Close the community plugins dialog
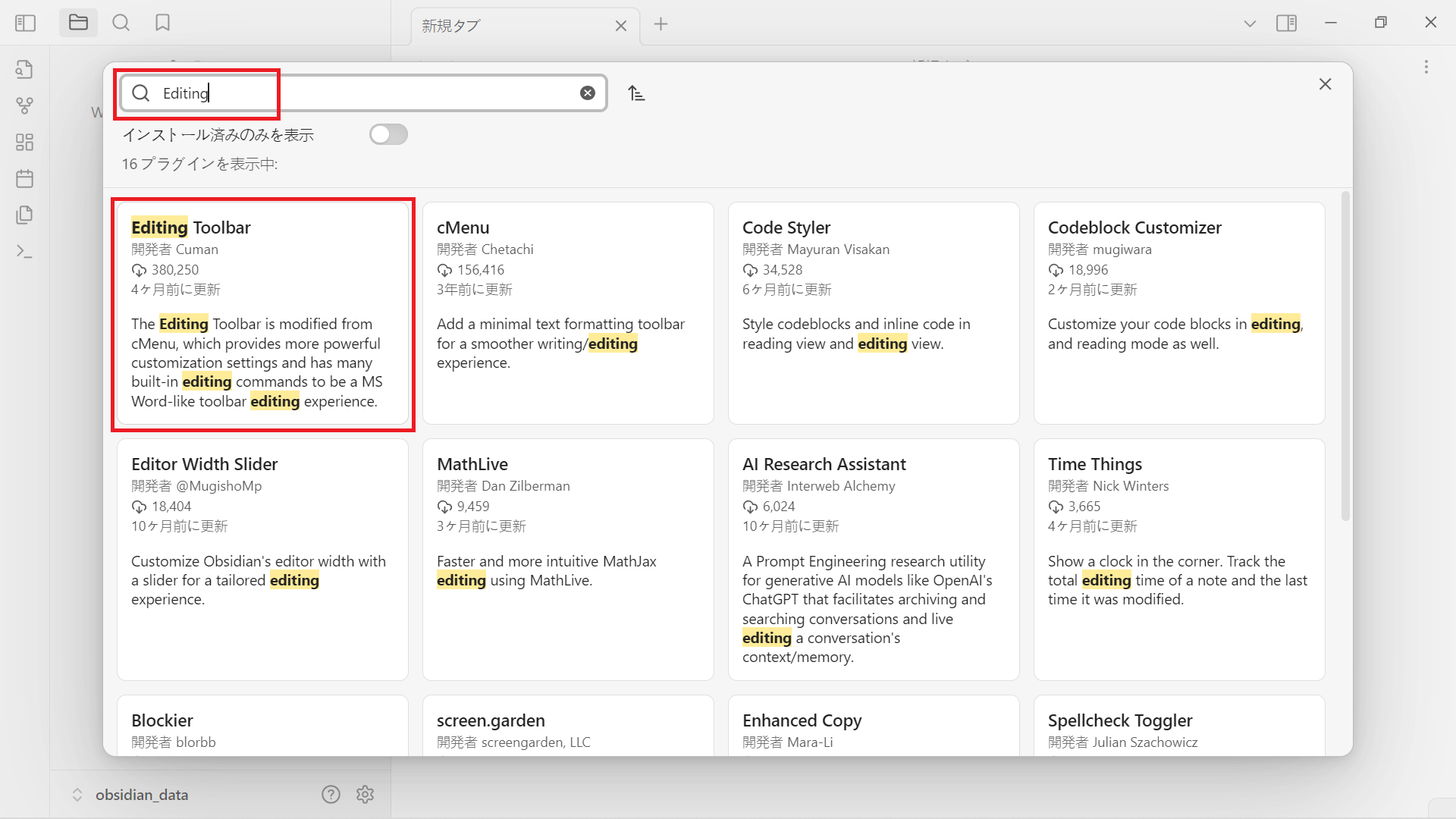 coord(1325,84)
